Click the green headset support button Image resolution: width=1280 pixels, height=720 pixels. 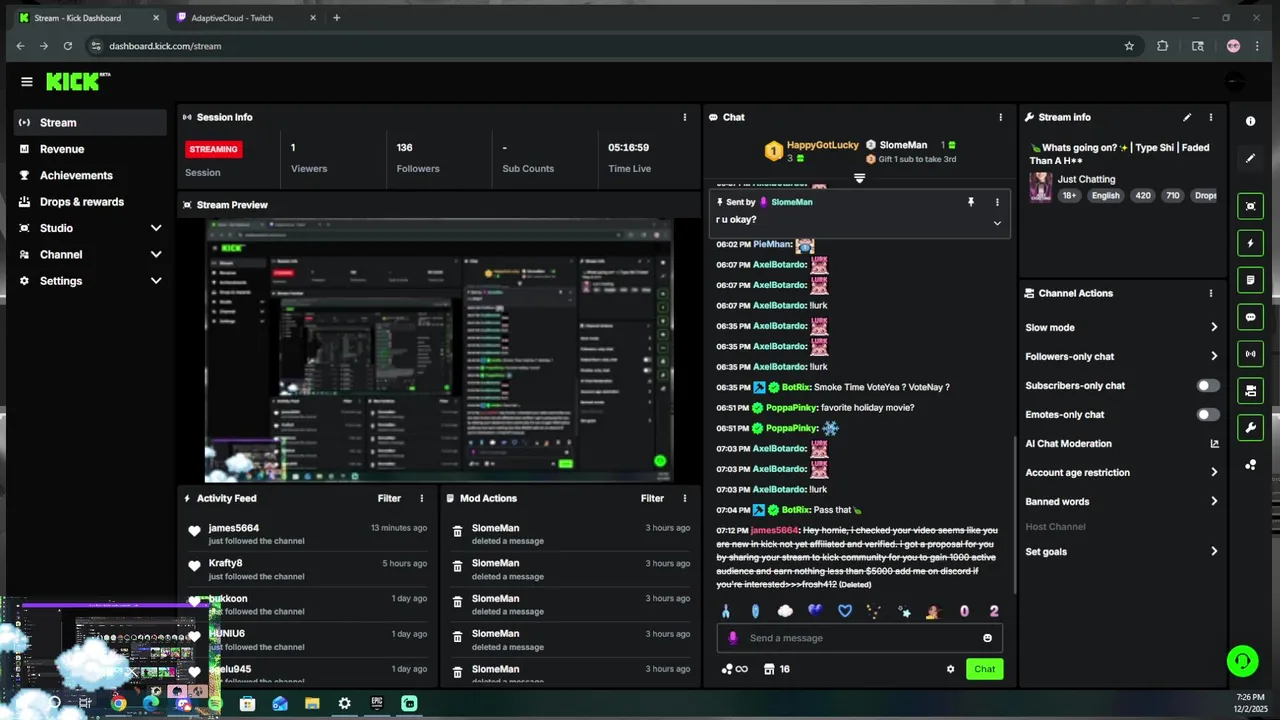1243,661
